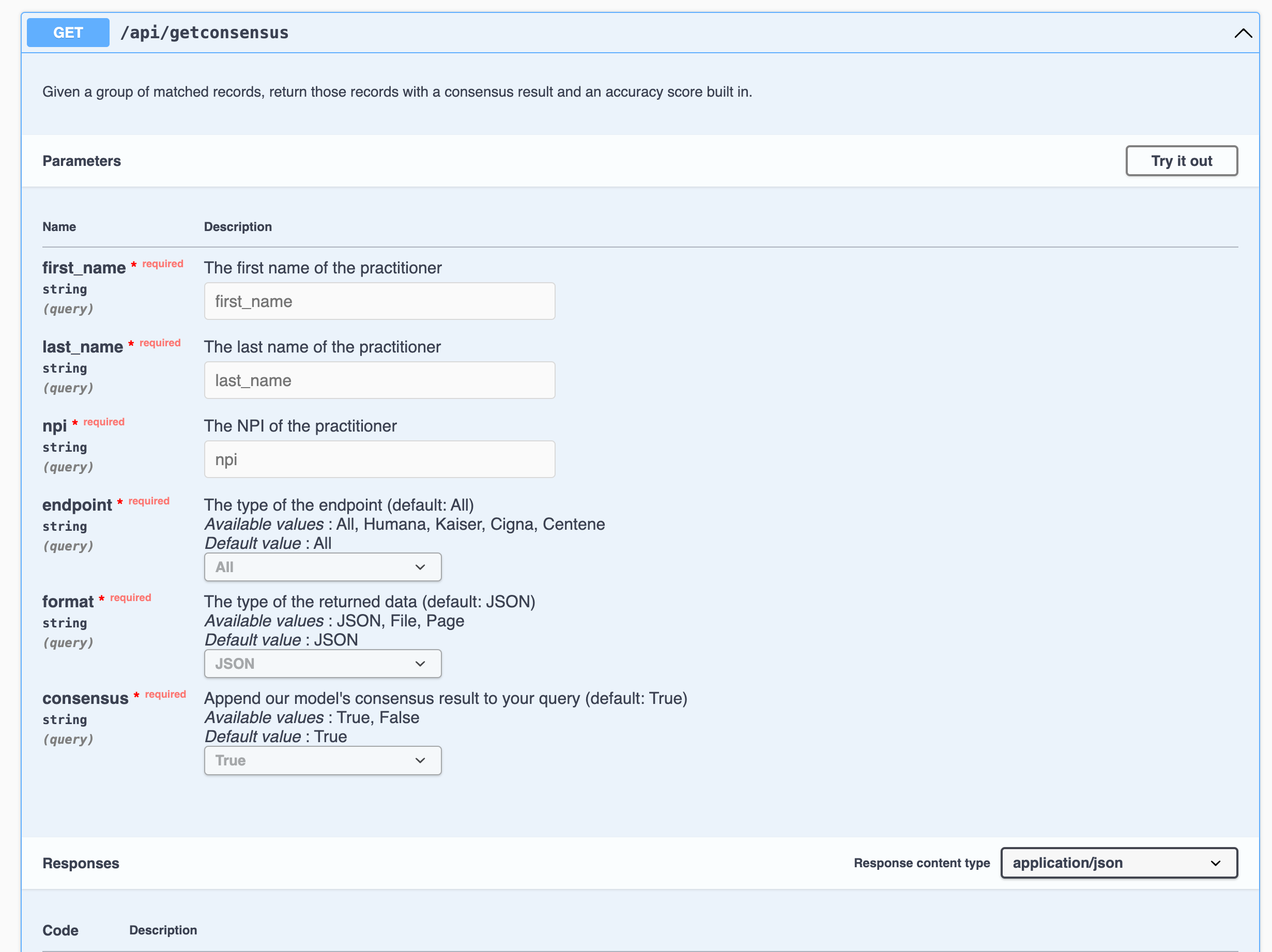Select the Parameters section header

[x=82, y=161]
